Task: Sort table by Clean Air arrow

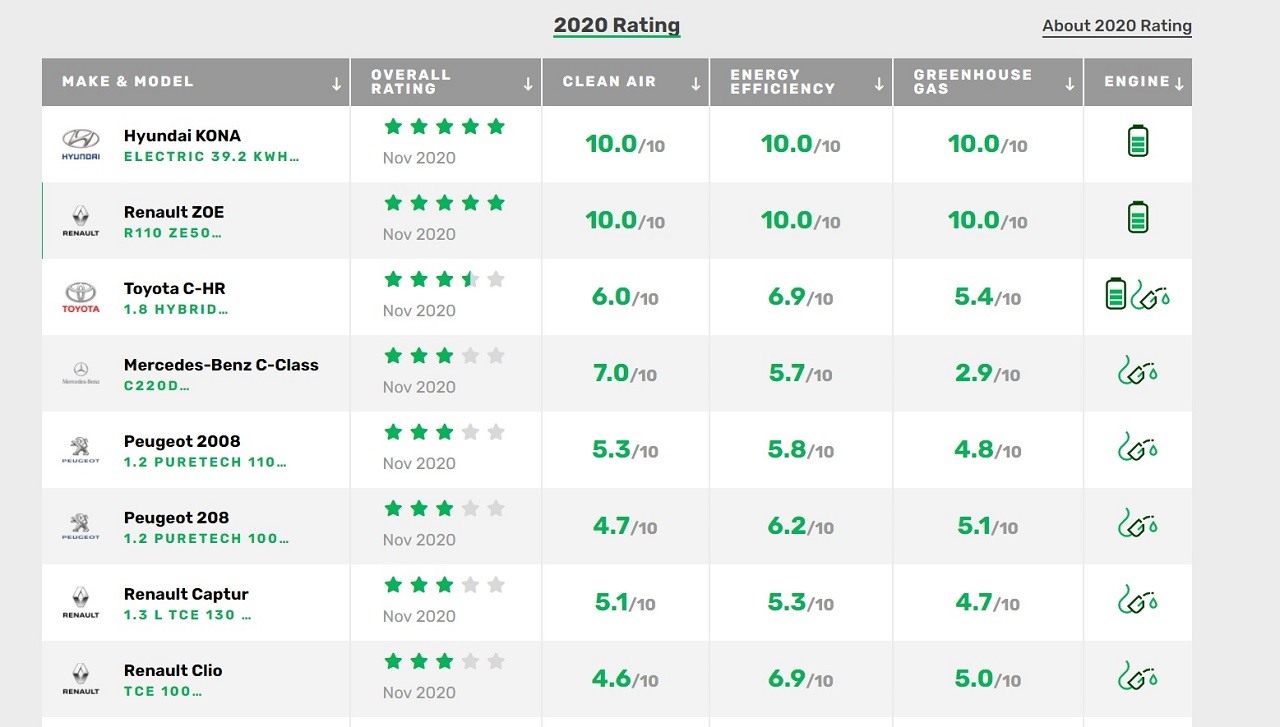Action: 696,85
